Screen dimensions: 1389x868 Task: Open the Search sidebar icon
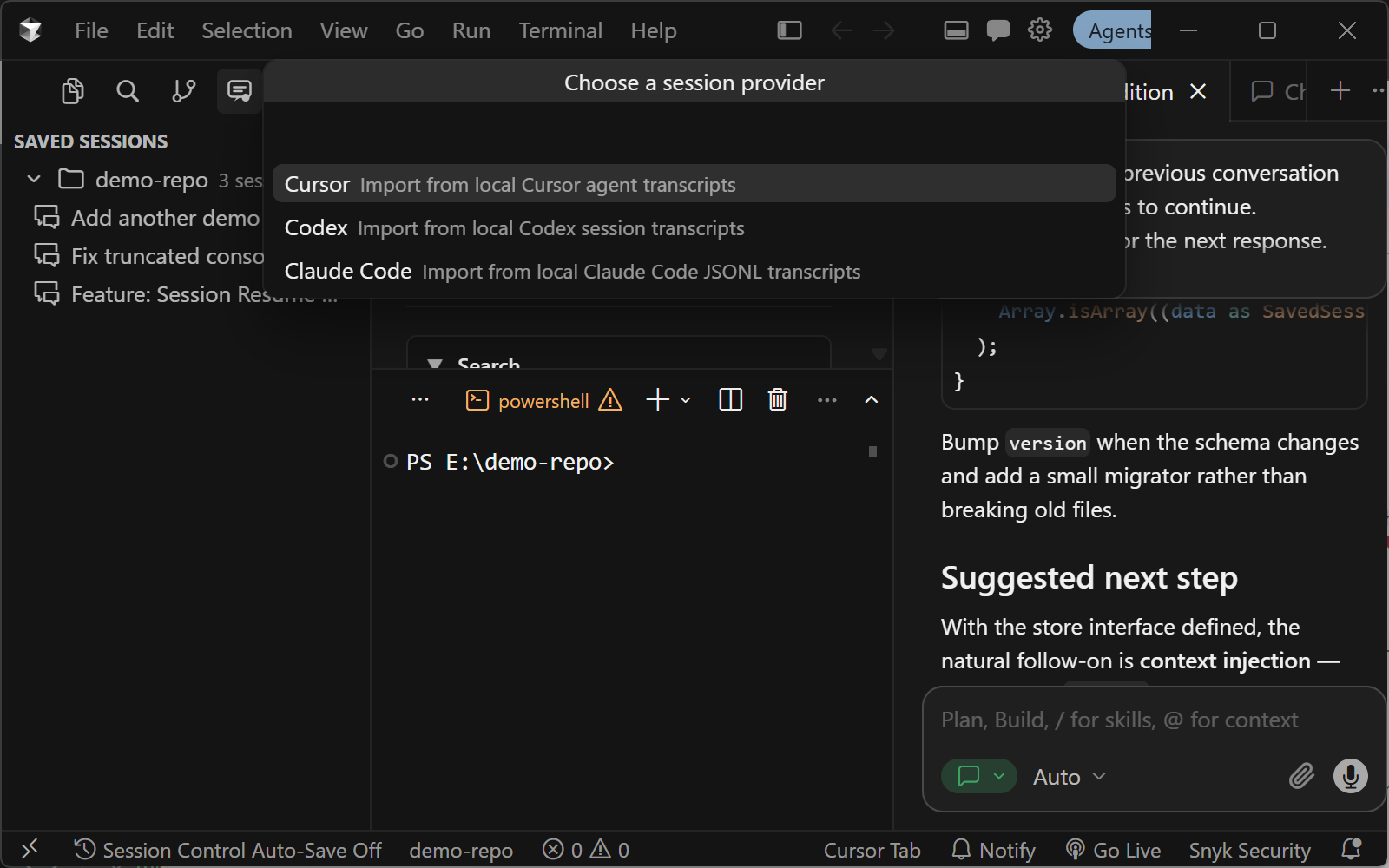coord(128,91)
